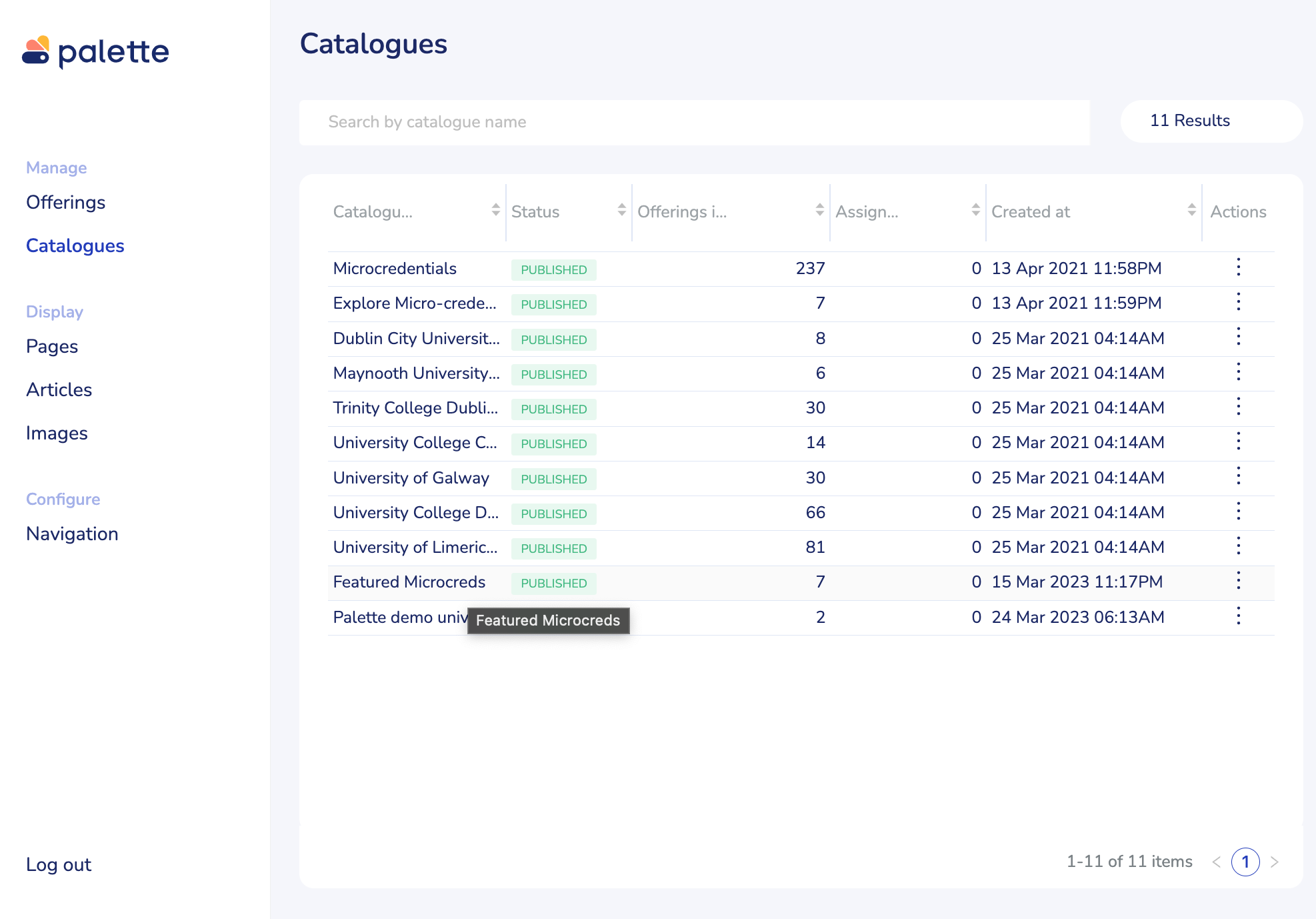Viewport: 1316px width, 919px height.
Task: Open actions menu for Palette demo row
Action: coord(1238,616)
